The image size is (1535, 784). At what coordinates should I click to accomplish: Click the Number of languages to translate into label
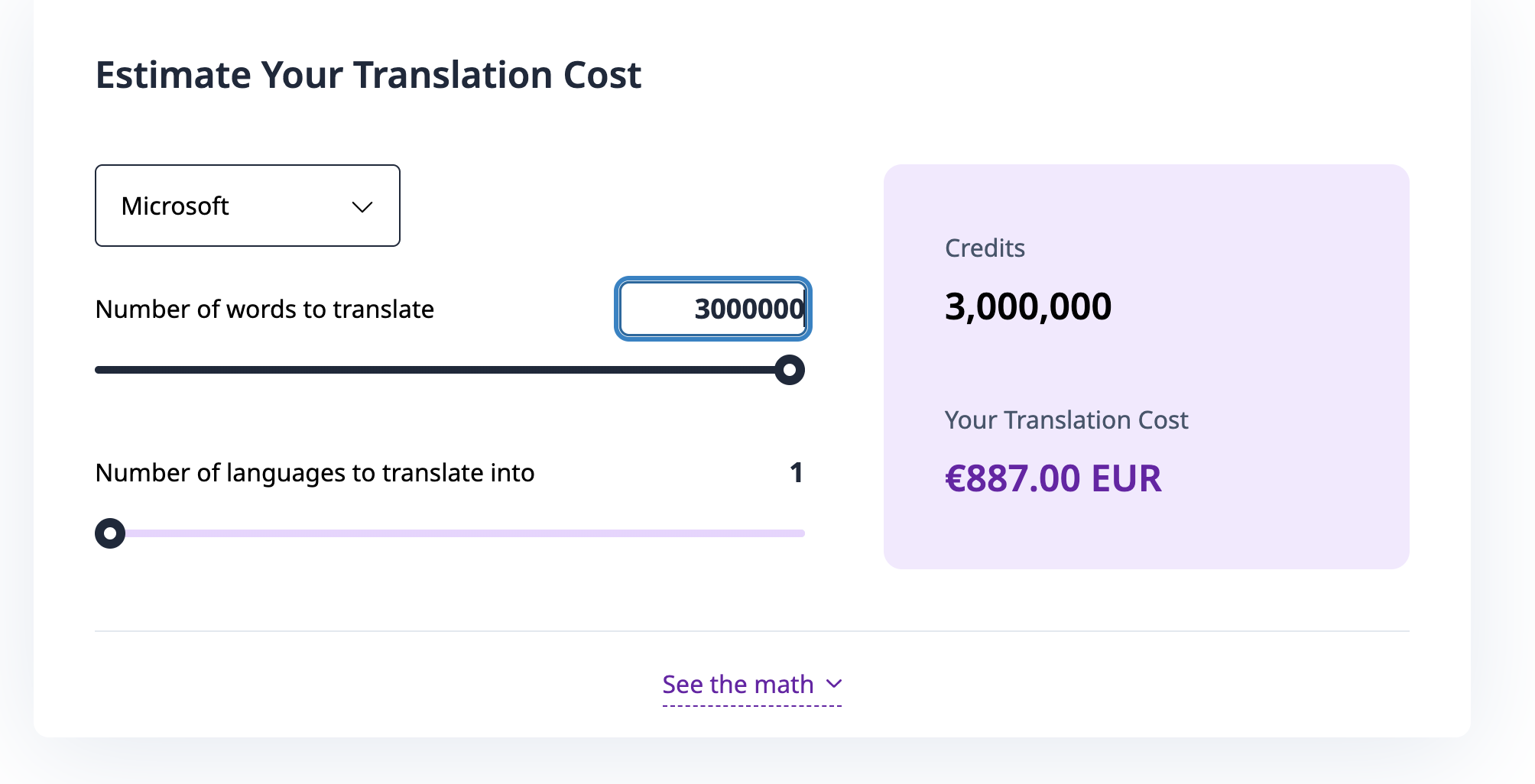315,473
